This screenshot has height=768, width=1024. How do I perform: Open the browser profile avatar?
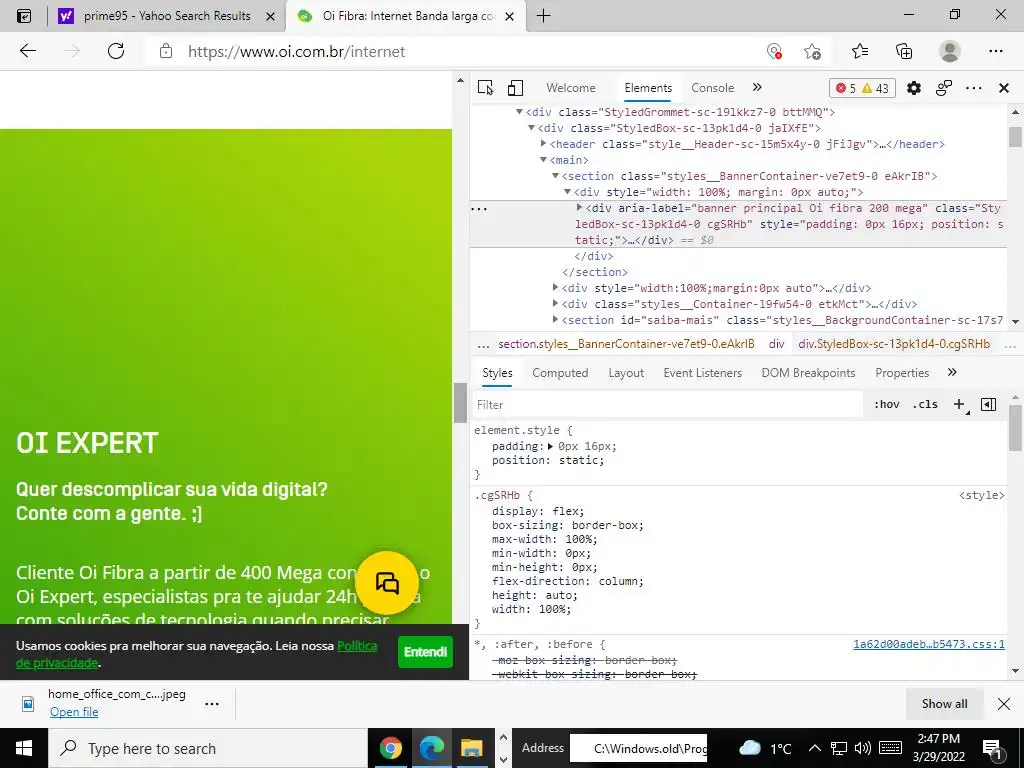tap(950, 51)
